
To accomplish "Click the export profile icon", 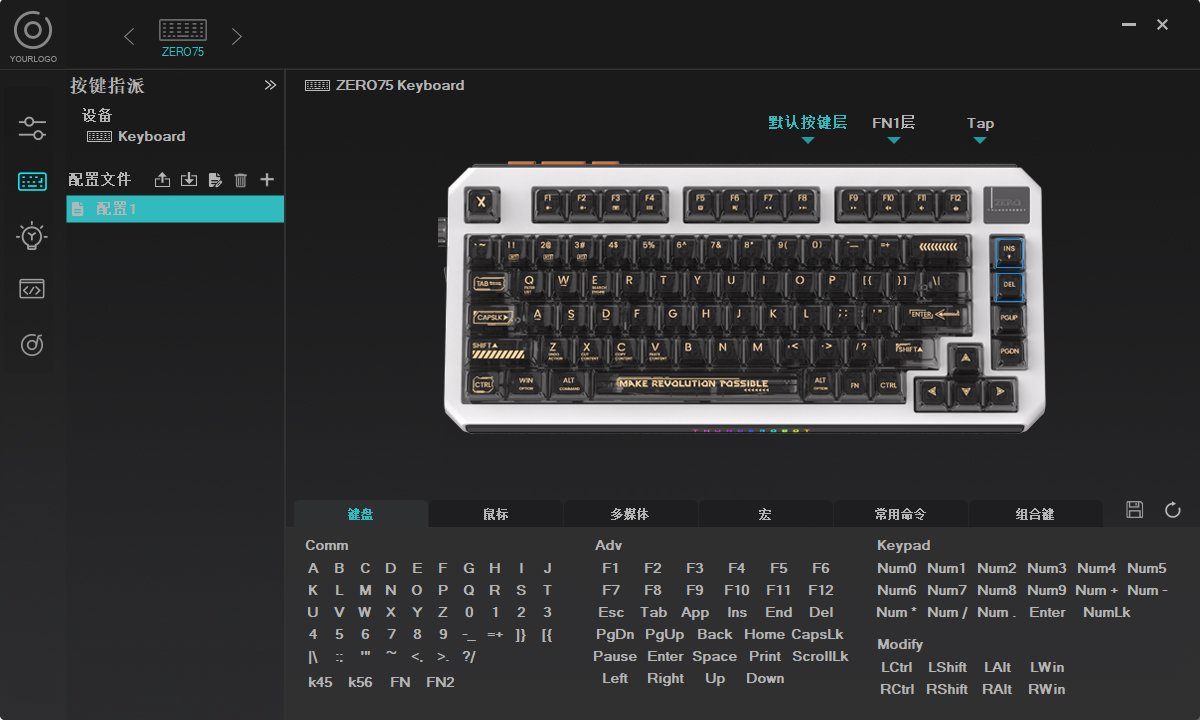I will [163, 180].
